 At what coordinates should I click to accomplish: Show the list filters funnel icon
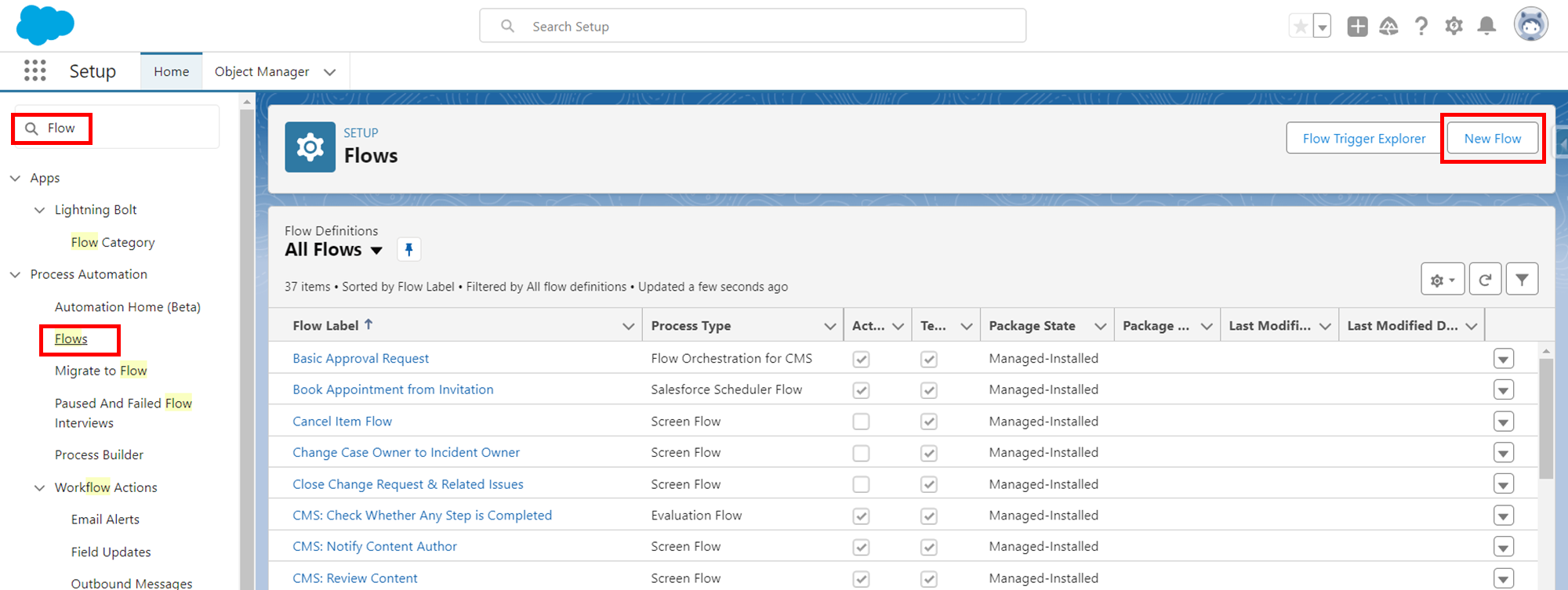coord(1522,279)
